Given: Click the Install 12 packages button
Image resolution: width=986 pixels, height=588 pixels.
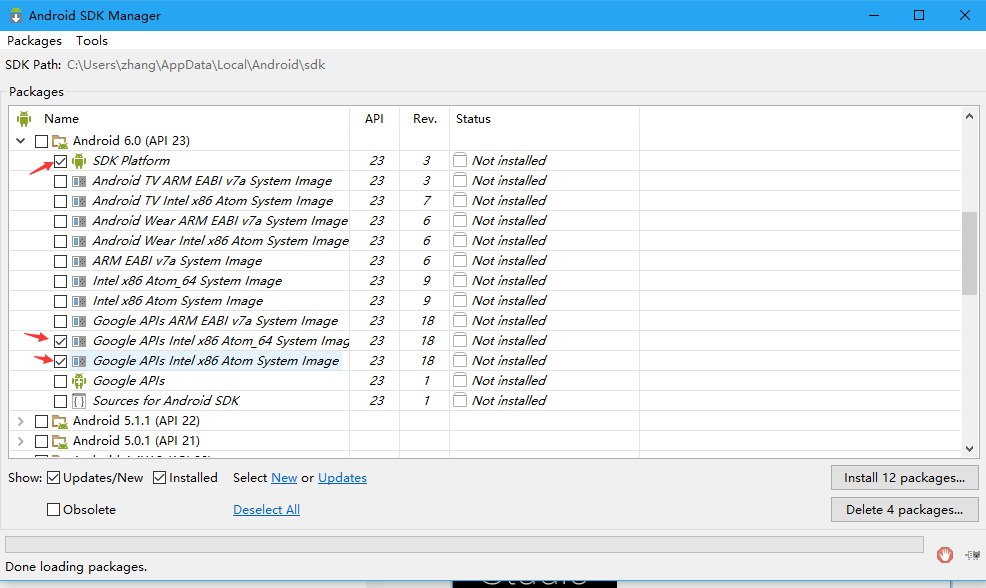Looking at the screenshot, I should [x=904, y=478].
